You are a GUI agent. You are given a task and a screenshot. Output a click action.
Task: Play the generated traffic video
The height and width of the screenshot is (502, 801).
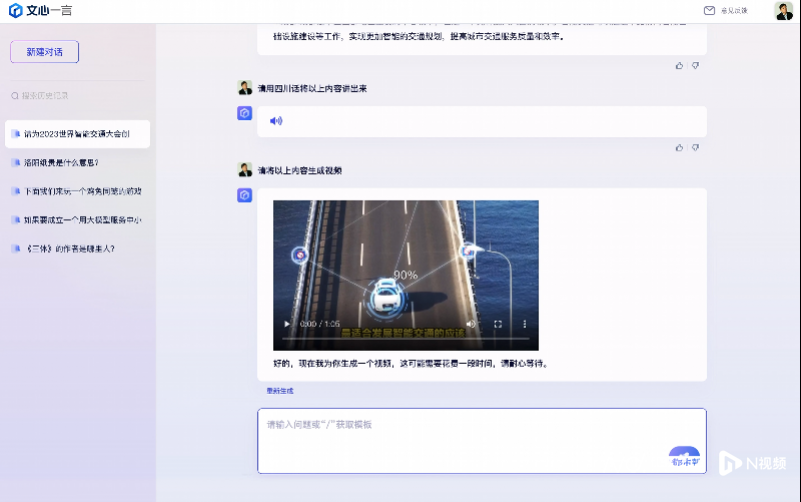coord(288,324)
